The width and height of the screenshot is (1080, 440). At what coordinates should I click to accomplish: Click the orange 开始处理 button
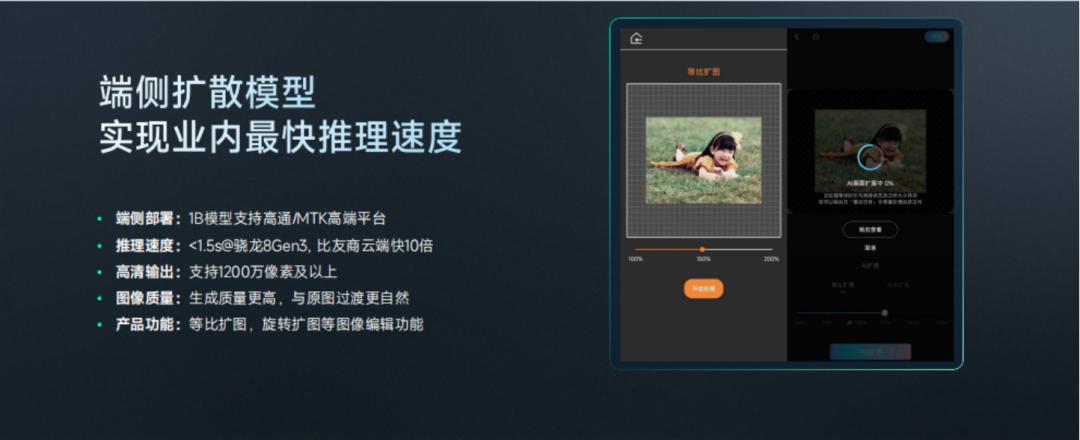click(x=703, y=288)
